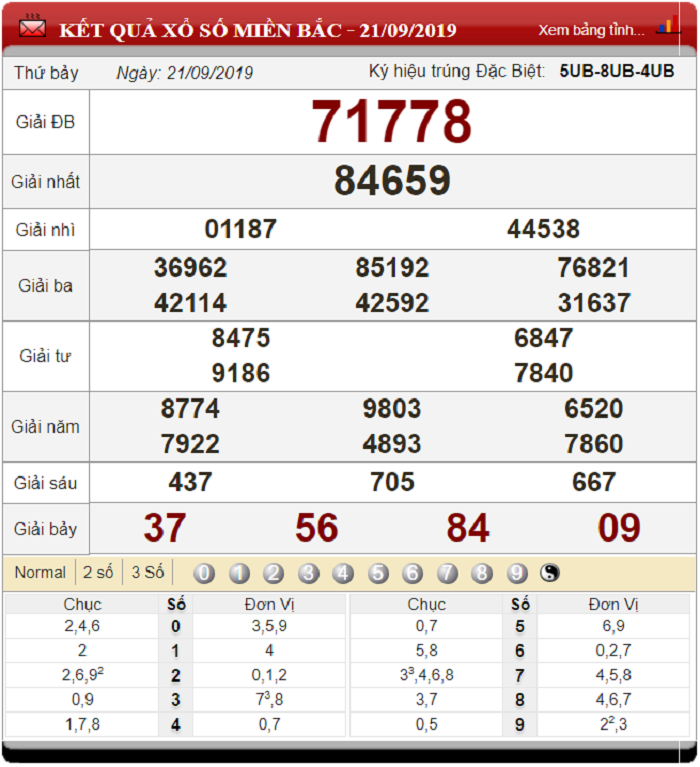Filter results by digit ball 2
Screen dimensions: 700x767
tap(274, 573)
